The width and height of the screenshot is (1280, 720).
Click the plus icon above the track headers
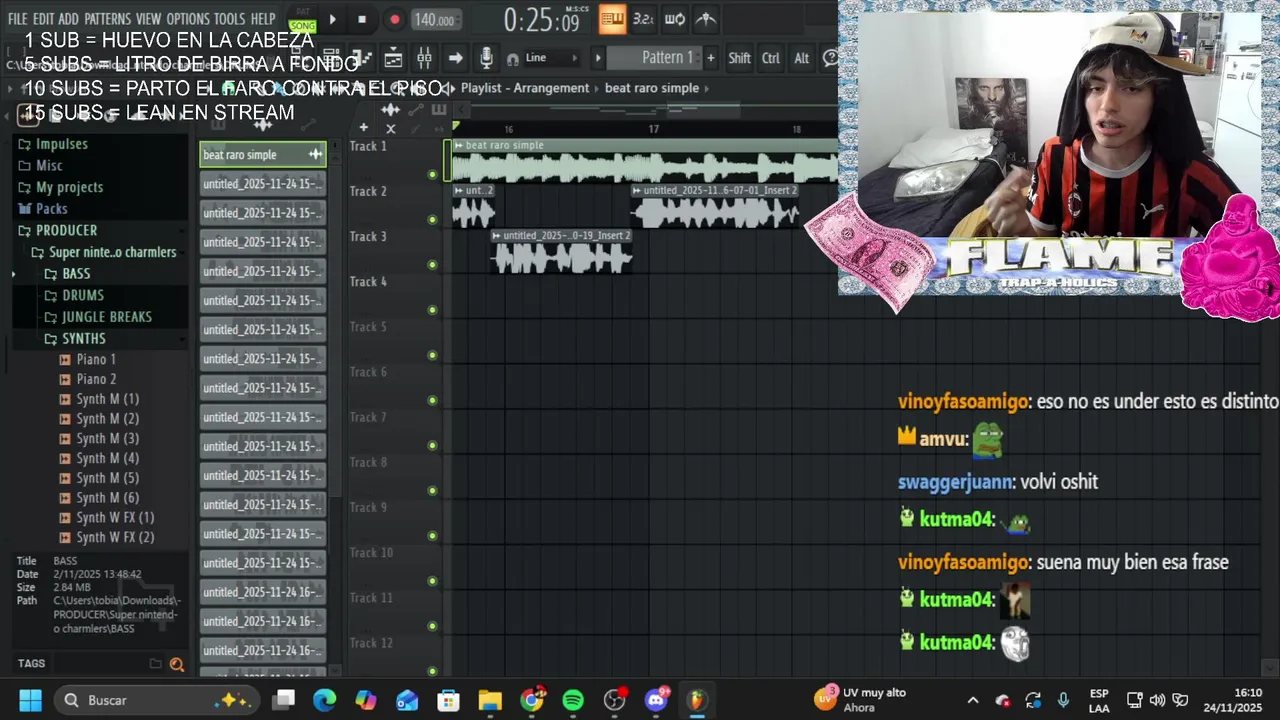[x=363, y=128]
